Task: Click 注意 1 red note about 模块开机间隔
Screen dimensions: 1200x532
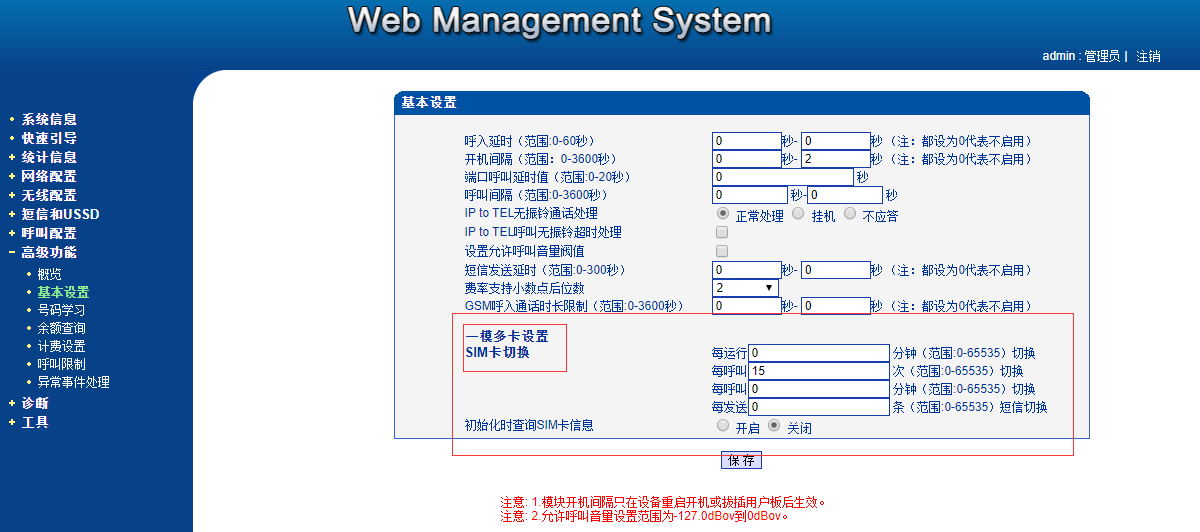Action: click(x=664, y=502)
